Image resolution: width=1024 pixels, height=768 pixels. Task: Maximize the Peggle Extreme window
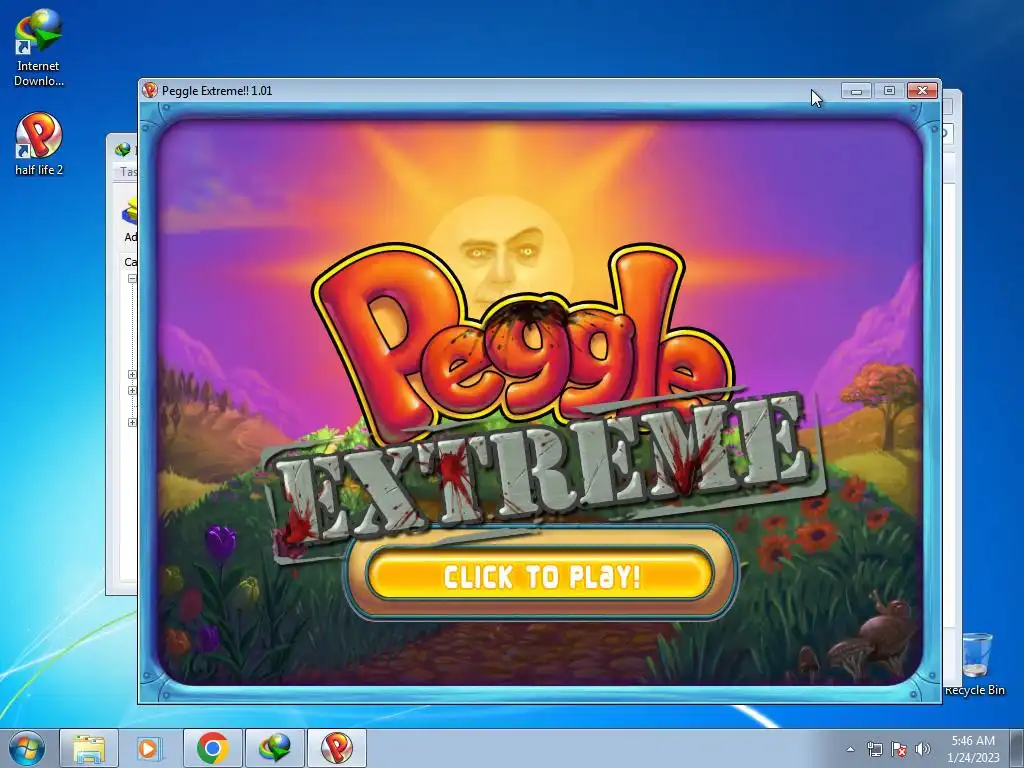(x=889, y=91)
